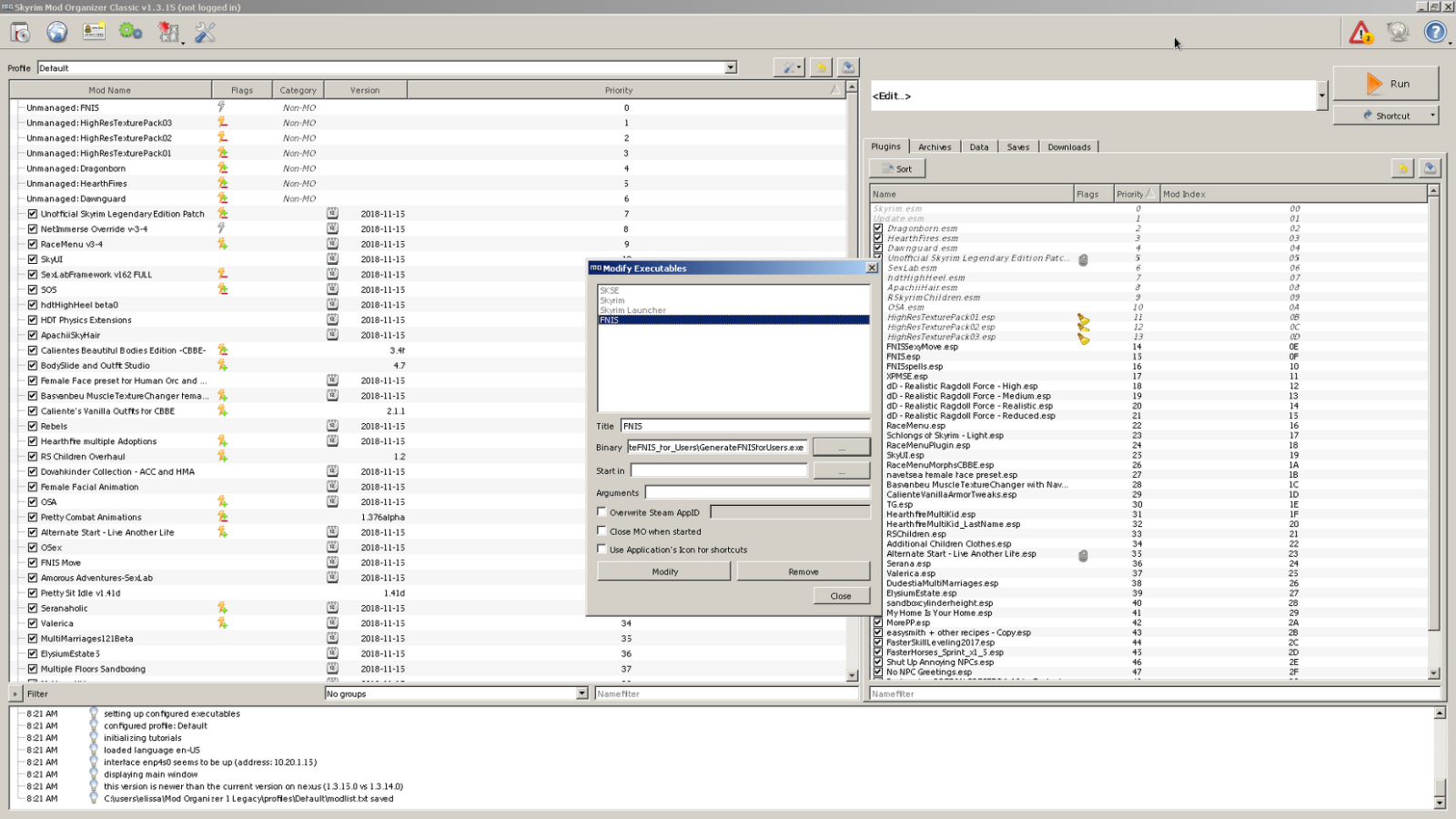The height and width of the screenshot is (819, 1456).
Task: Click Remove in Modify Executables dialog
Action: [804, 571]
